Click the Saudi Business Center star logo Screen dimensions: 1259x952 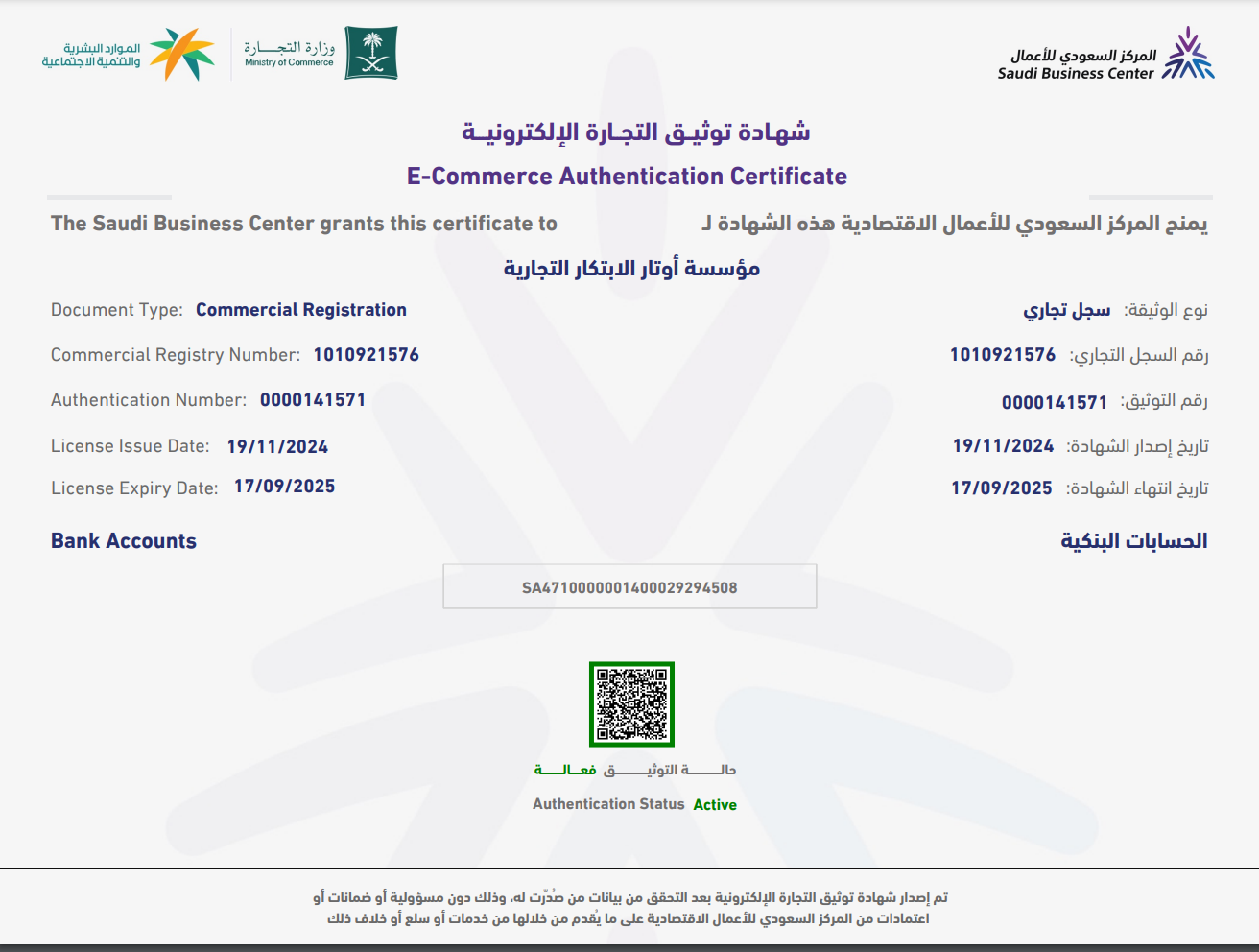(1188, 55)
